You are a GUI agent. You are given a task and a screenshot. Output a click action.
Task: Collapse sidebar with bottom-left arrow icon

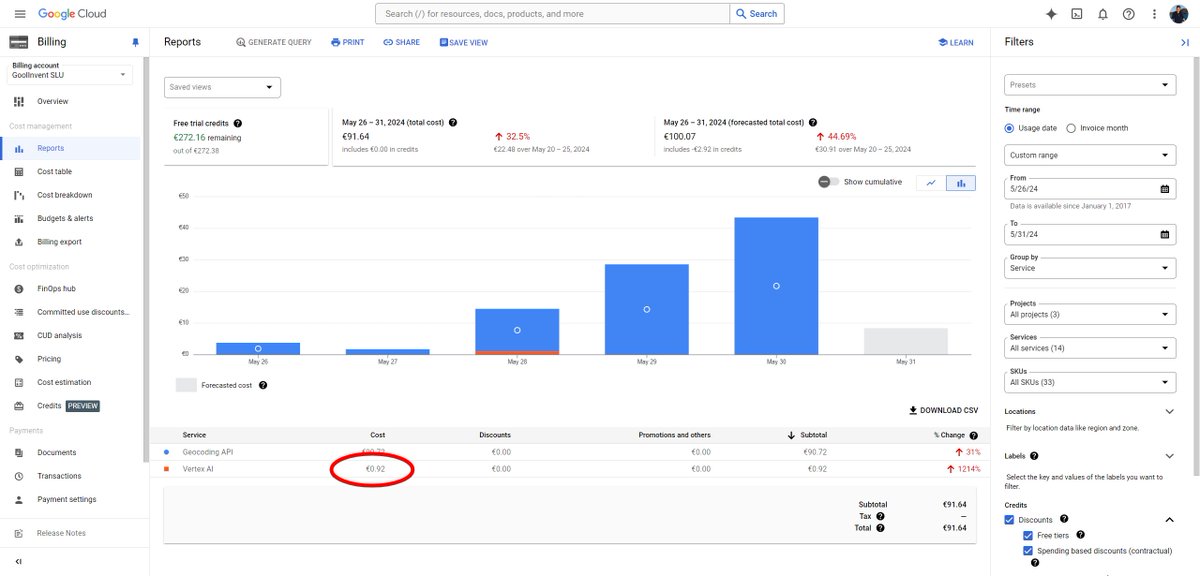[18, 562]
